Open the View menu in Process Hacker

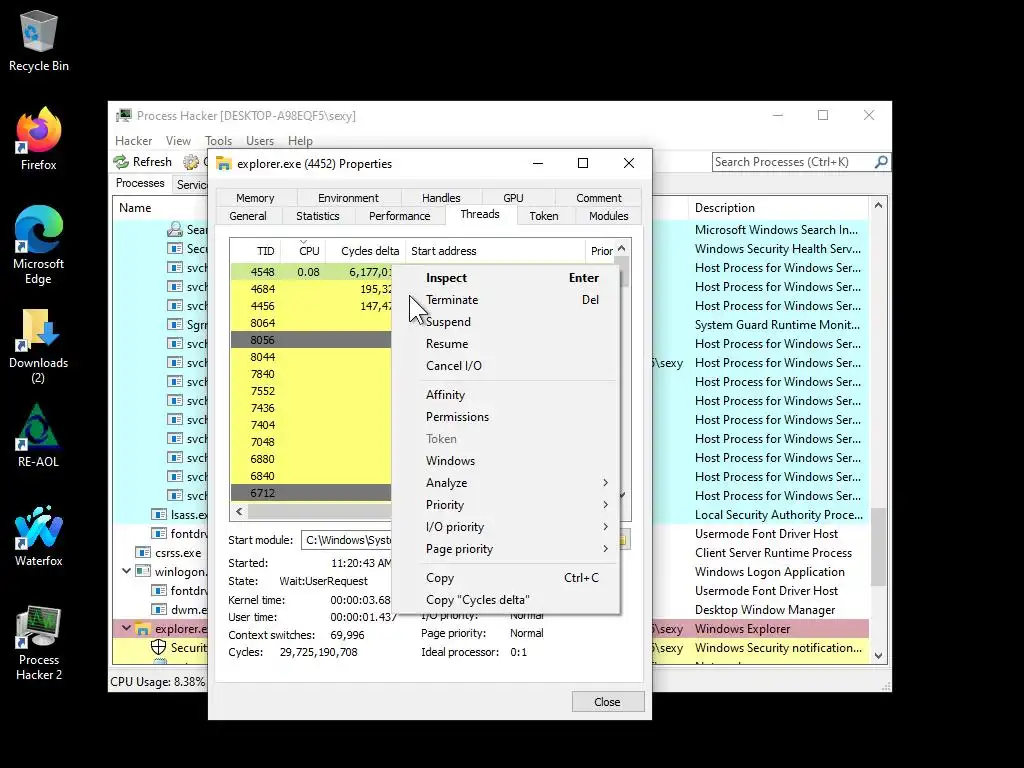[178, 141]
